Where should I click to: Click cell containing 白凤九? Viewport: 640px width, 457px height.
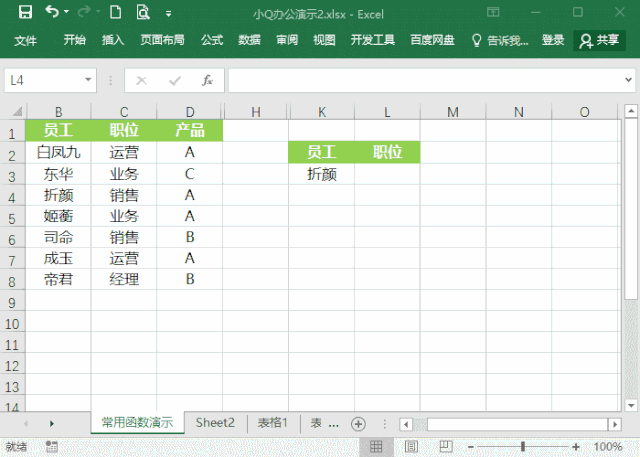[58, 153]
